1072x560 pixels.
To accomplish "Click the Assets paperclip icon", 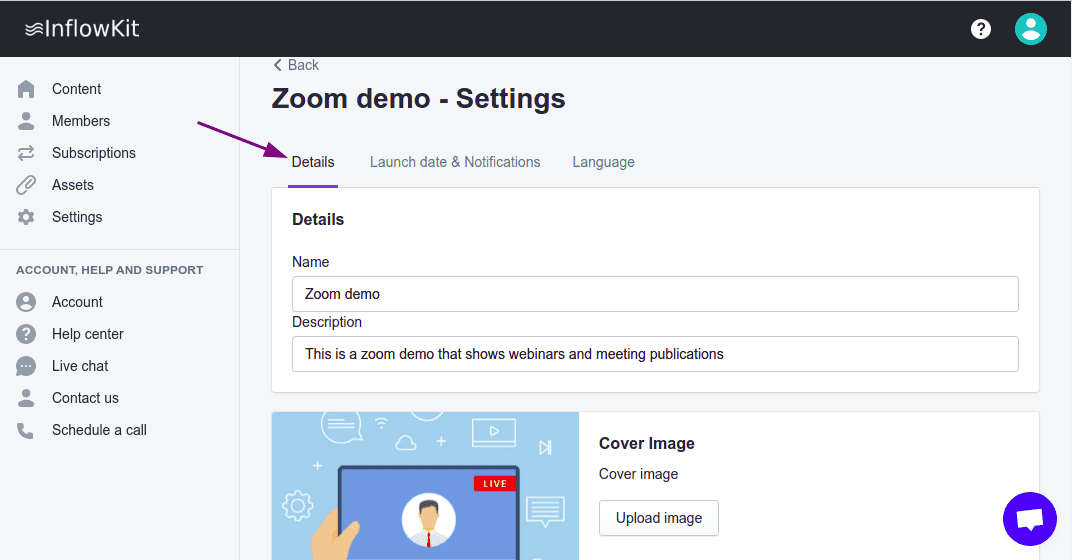I will (x=27, y=185).
